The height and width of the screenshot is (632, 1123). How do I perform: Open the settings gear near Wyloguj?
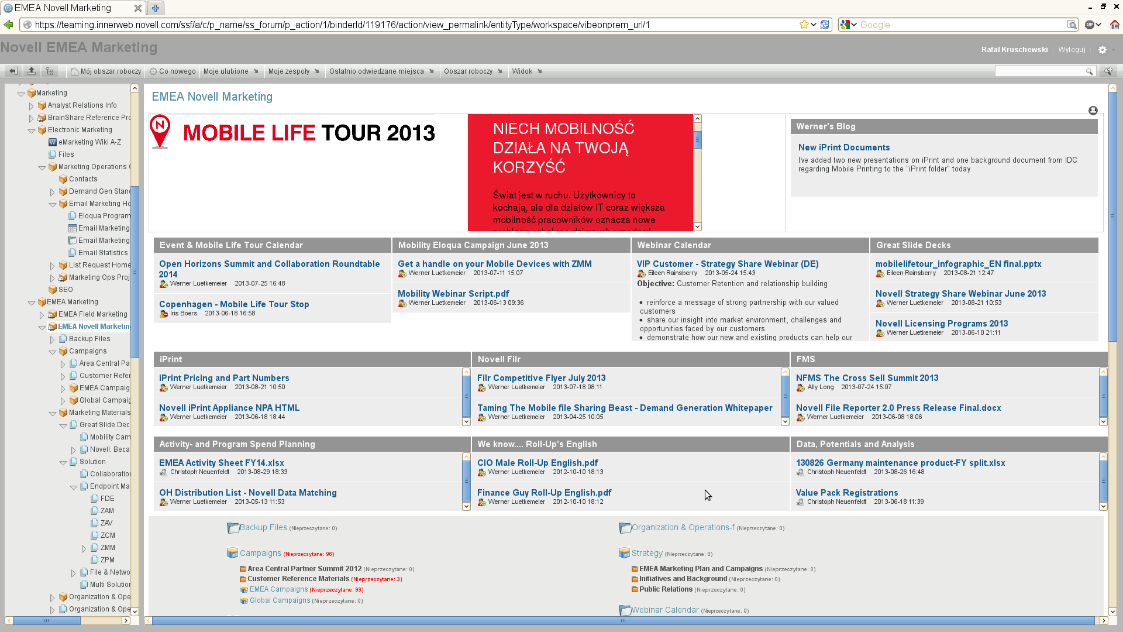click(1103, 49)
